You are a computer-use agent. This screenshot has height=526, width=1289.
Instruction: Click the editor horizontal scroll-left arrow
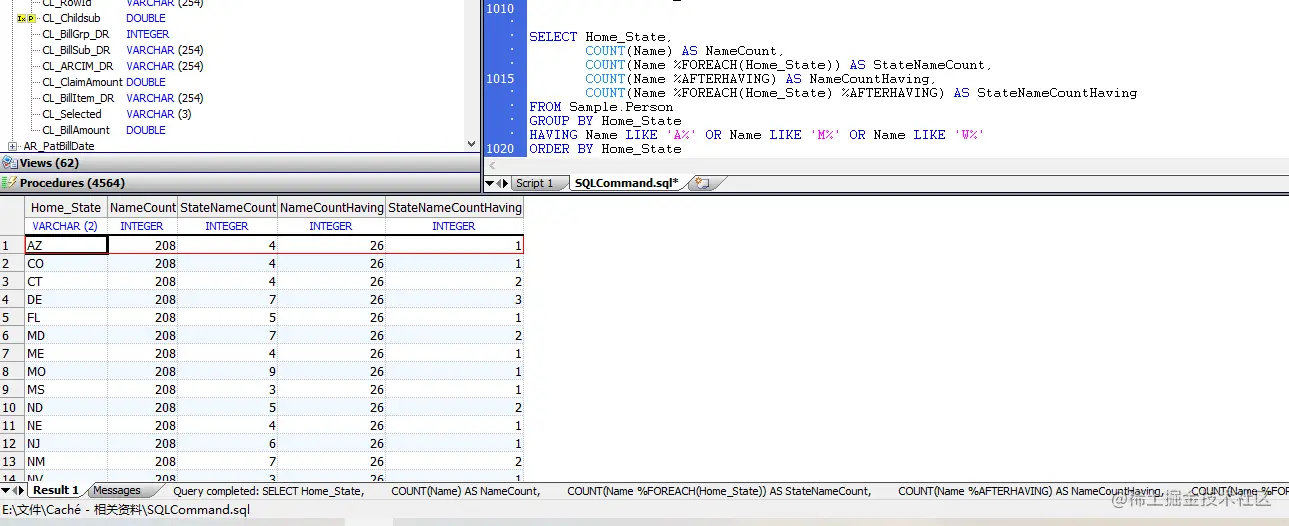tap(491, 165)
